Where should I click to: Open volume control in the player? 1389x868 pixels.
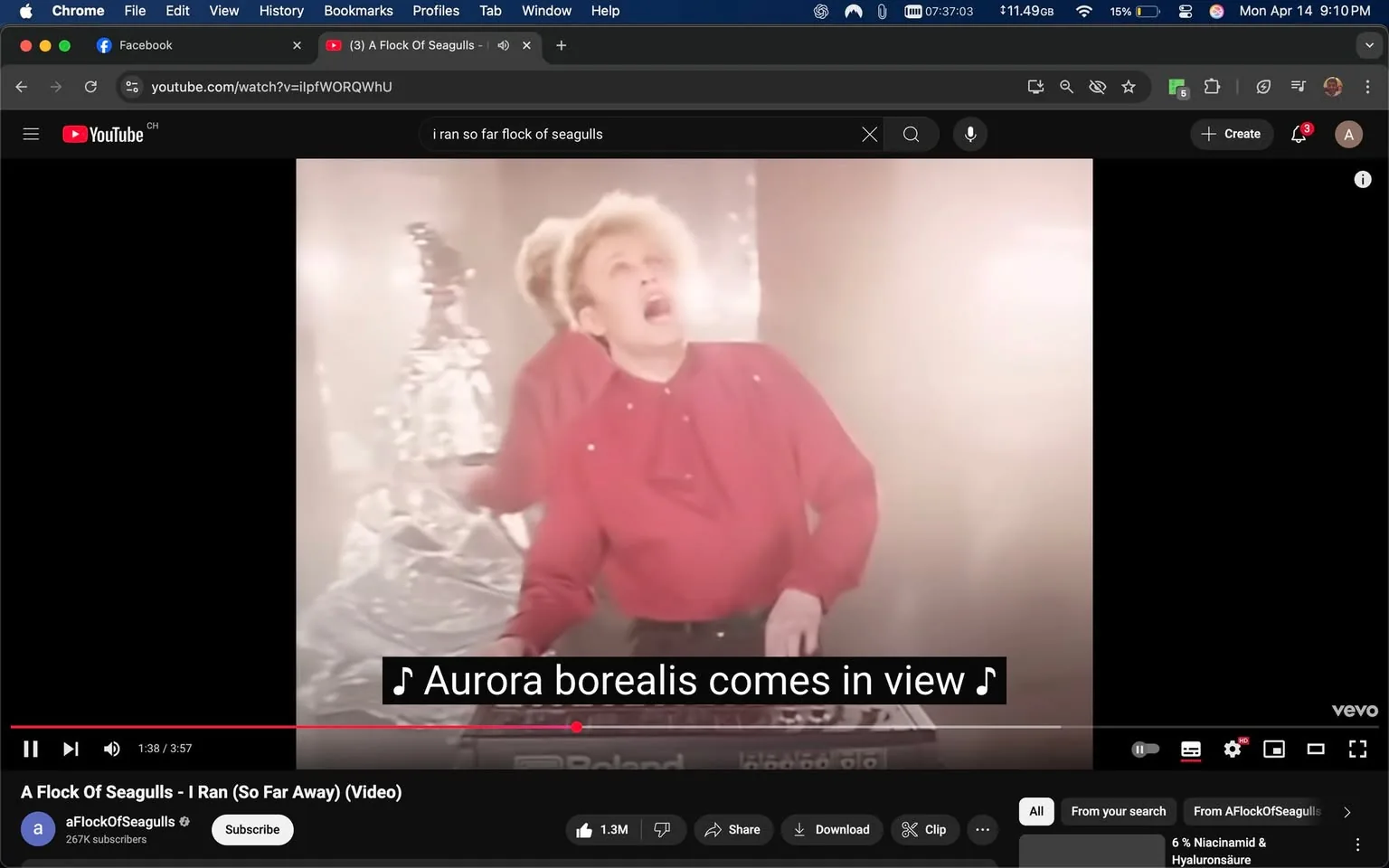[x=111, y=749]
